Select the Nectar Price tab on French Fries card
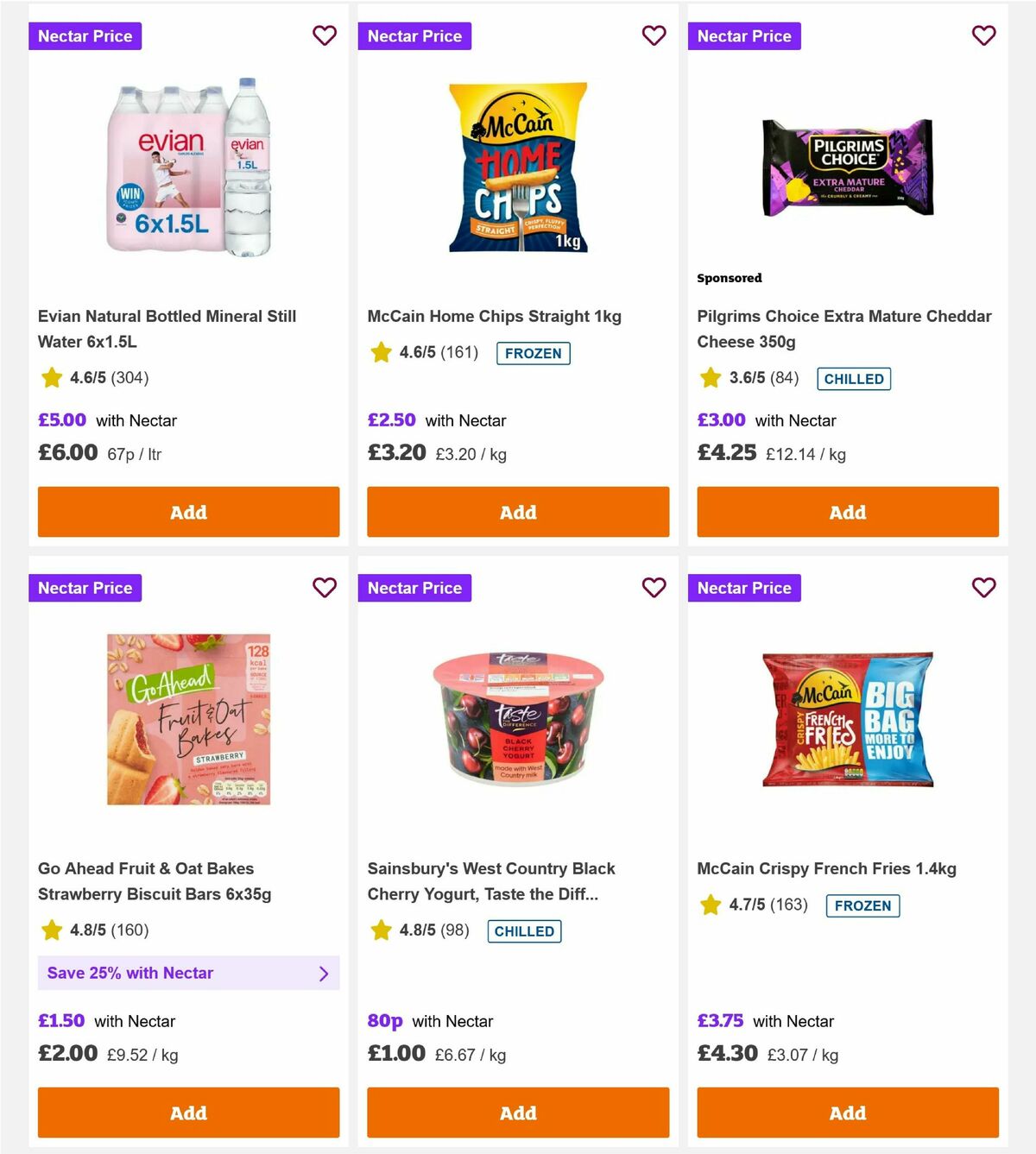The image size is (1036, 1154). coord(745,588)
